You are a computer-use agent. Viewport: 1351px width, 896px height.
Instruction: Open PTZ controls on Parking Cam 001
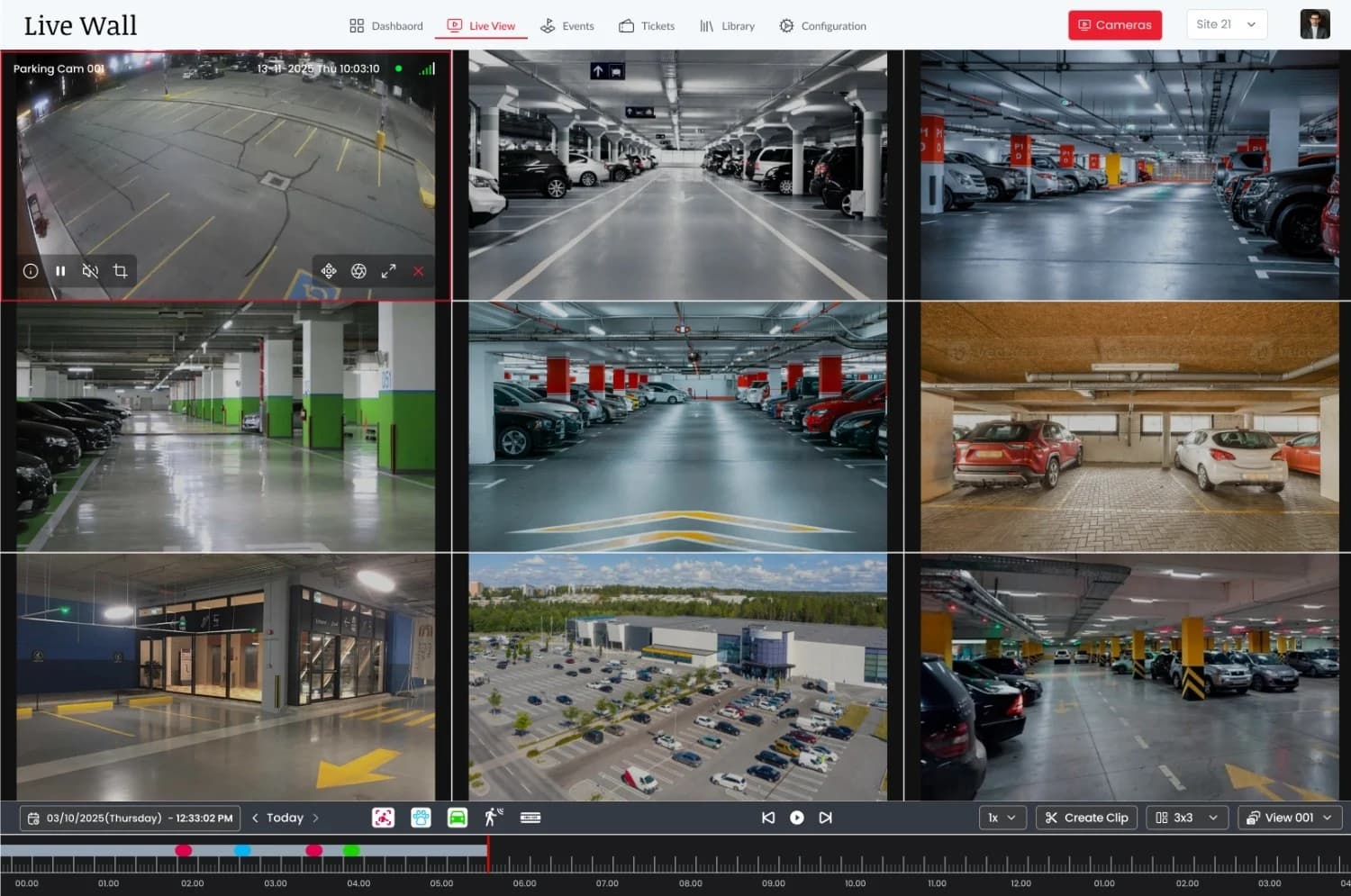click(x=329, y=271)
